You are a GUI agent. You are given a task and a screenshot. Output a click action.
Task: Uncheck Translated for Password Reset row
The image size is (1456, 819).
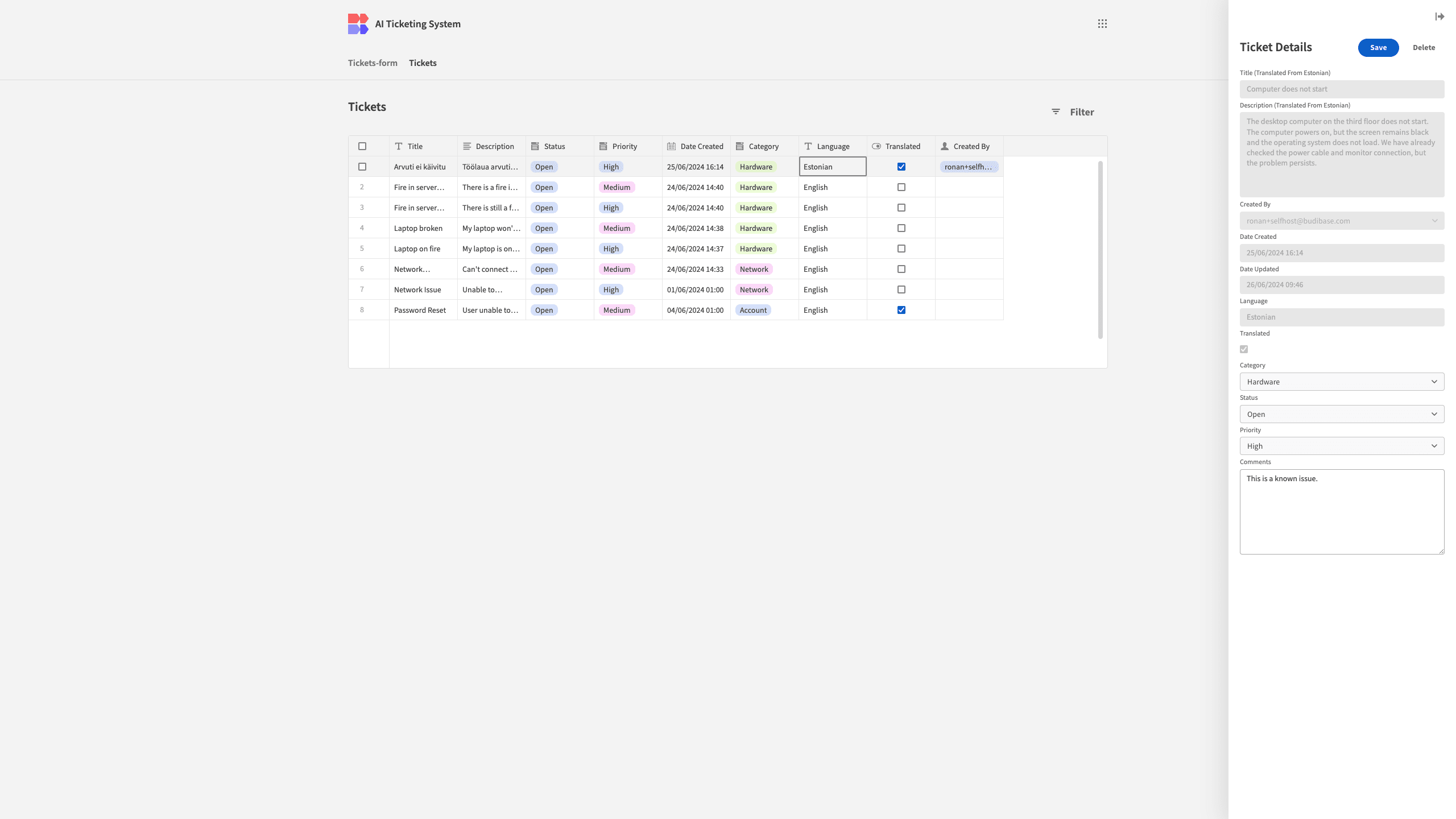click(x=901, y=310)
